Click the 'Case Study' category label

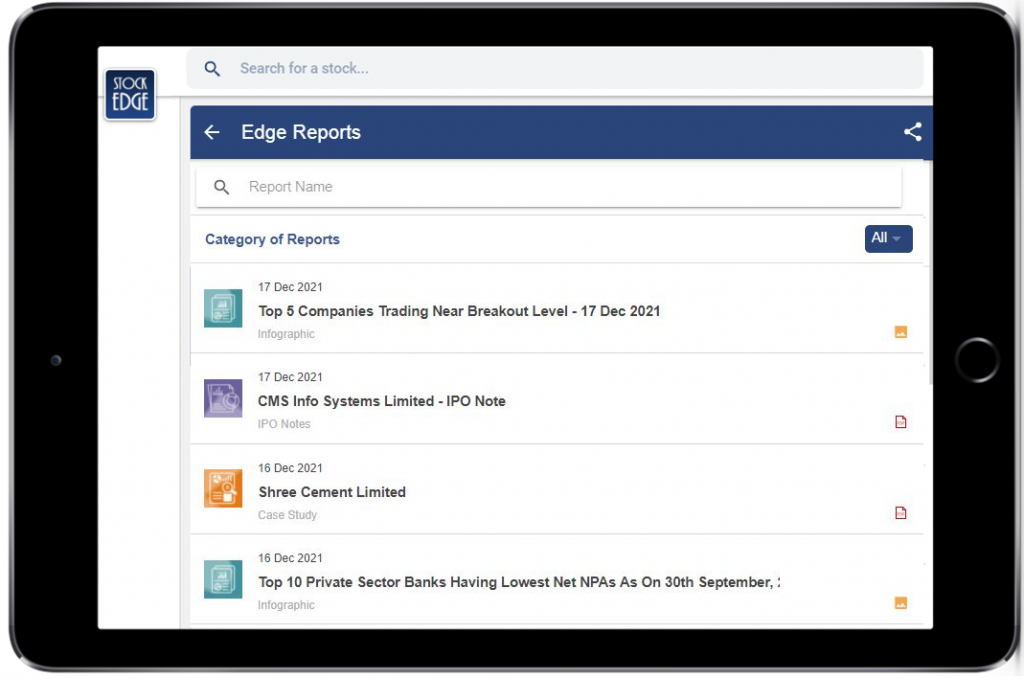click(287, 515)
